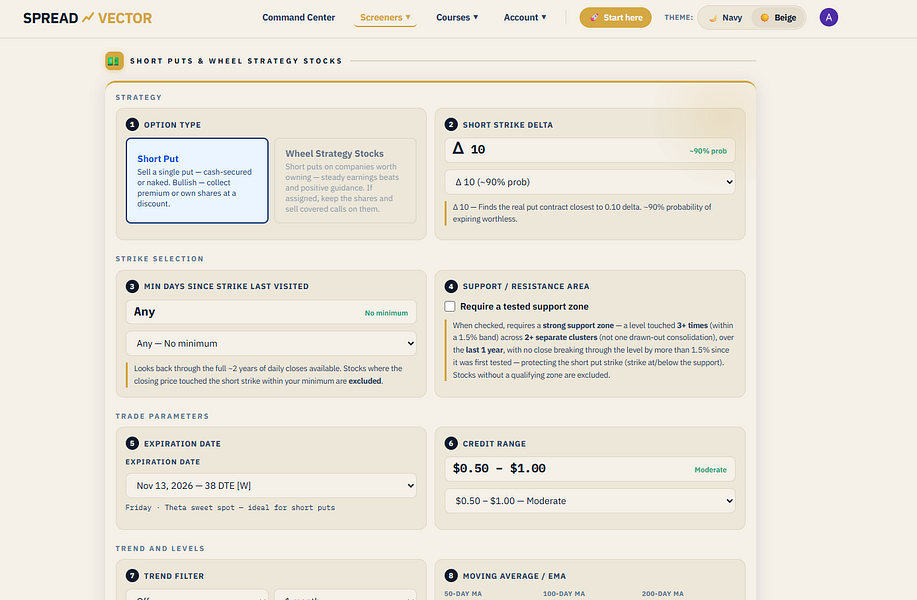Click the money icon beside Short Puts heading
This screenshot has width=917, height=600.
pyautogui.click(x=114, y=61)
